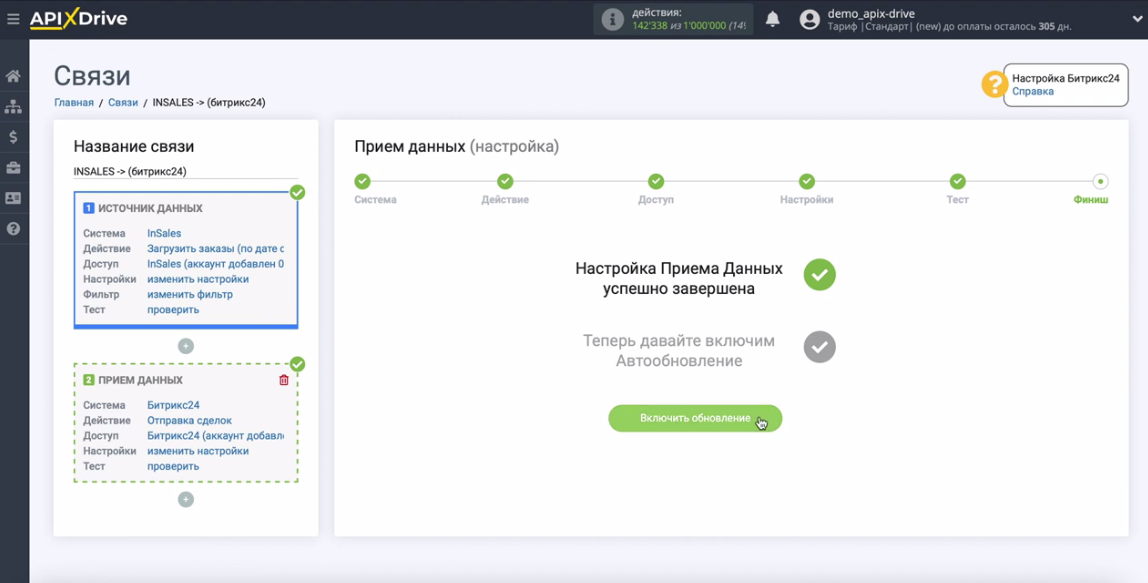Edit the connection name field

click(x=185, y=171)
